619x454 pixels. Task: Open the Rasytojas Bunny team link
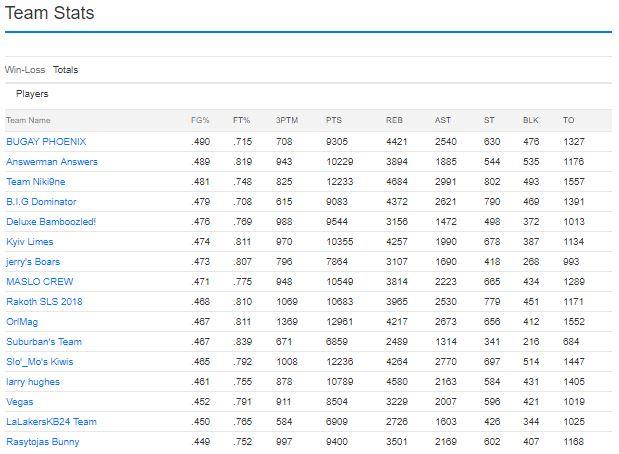pos(43,442)
